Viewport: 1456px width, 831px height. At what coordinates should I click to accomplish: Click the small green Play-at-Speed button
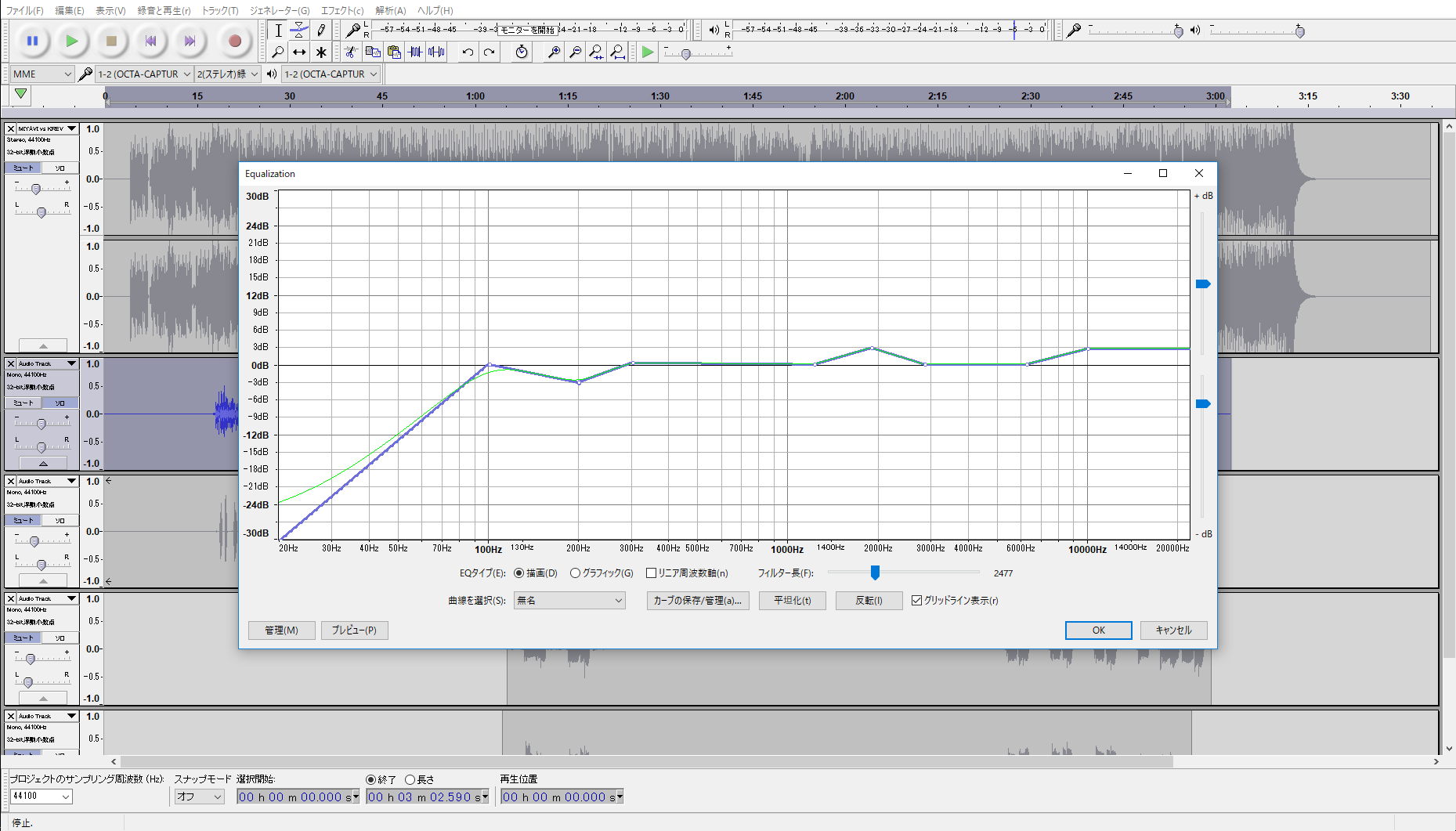647,52
